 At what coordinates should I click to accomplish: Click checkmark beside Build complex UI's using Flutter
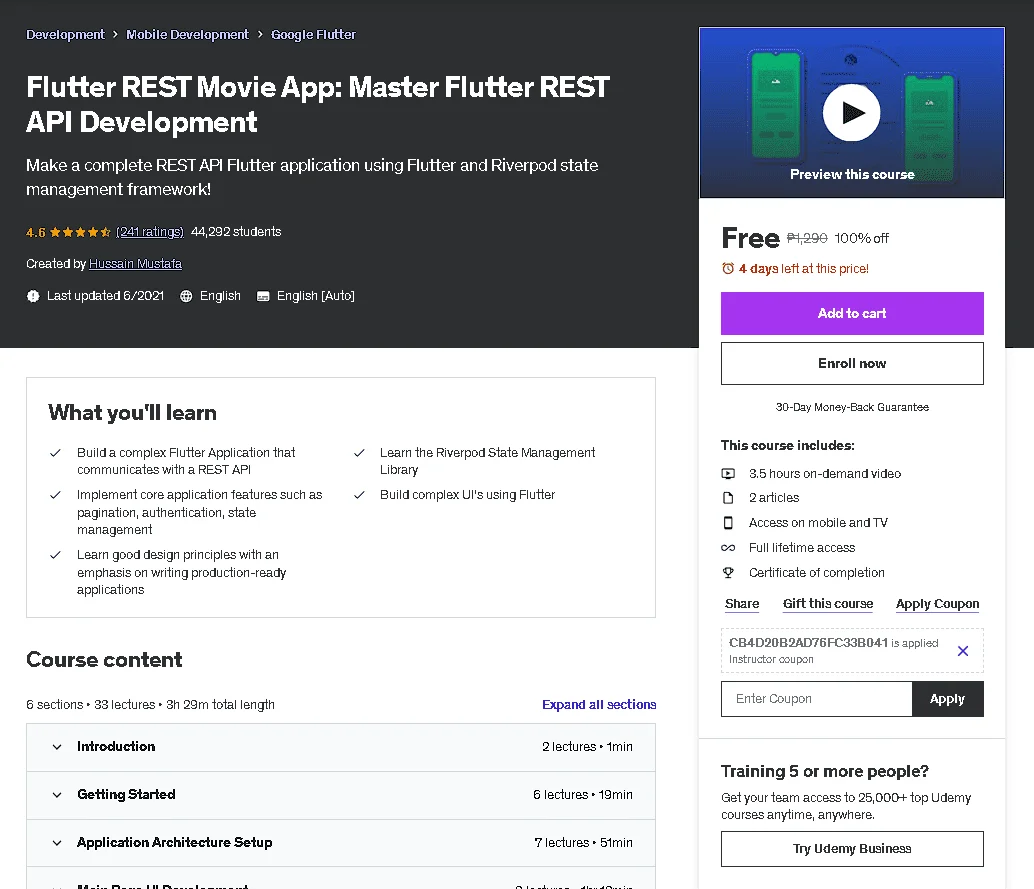[x=359, y=495]
